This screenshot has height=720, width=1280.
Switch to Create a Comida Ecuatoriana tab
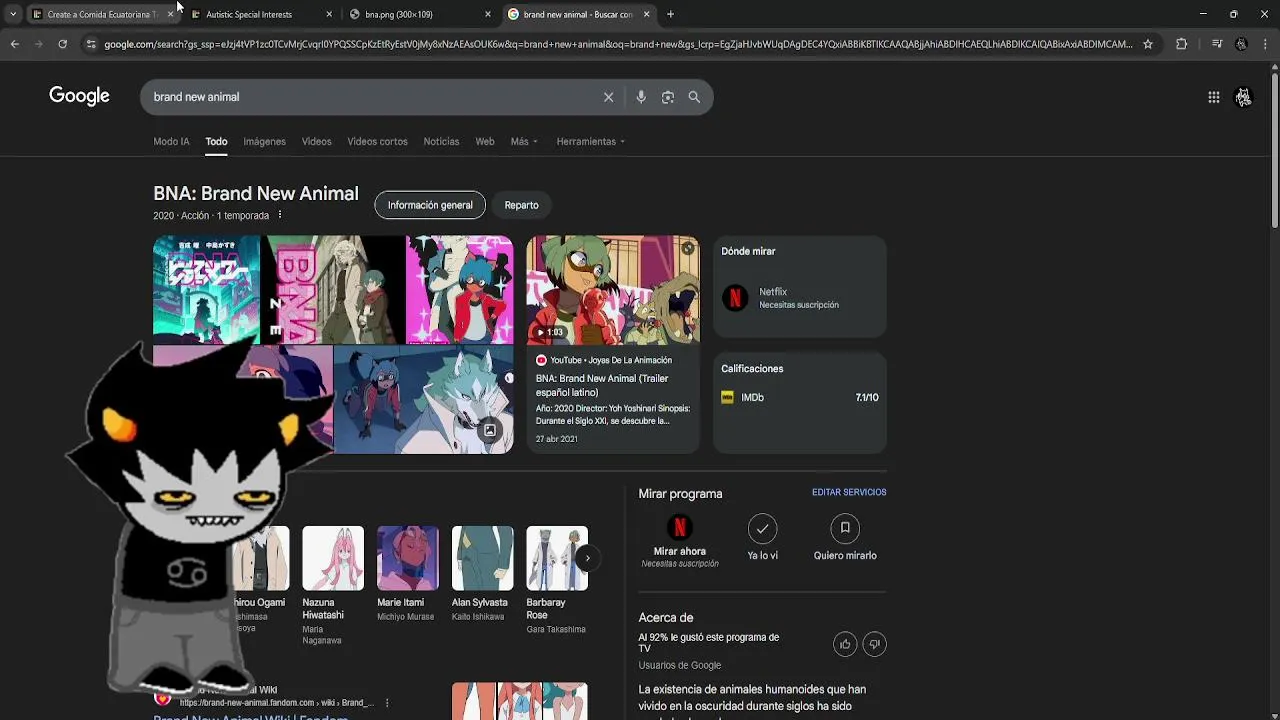pyautogui.click(x=102, y=14)
